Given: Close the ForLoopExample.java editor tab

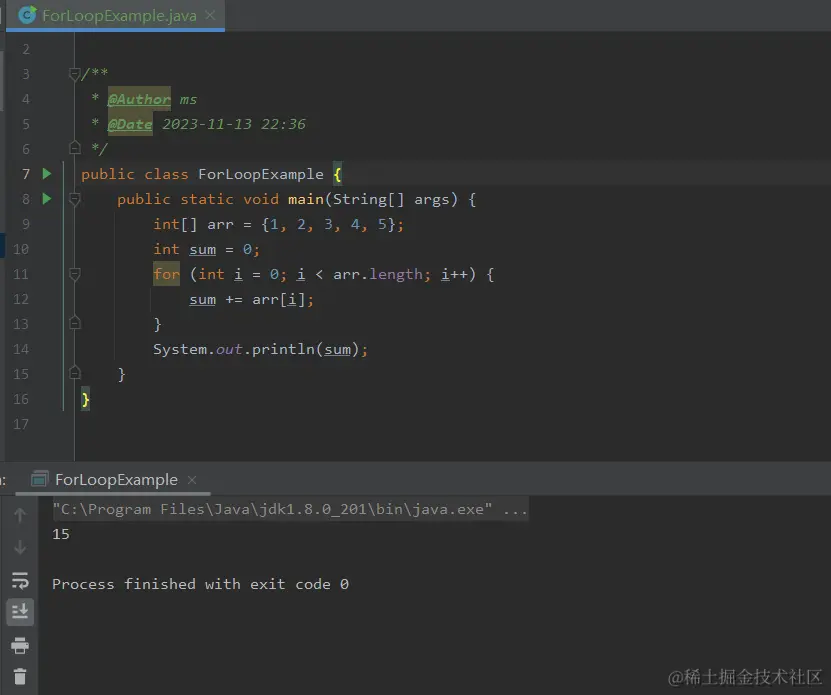Looking at the screenshot, I should (210, 15).
